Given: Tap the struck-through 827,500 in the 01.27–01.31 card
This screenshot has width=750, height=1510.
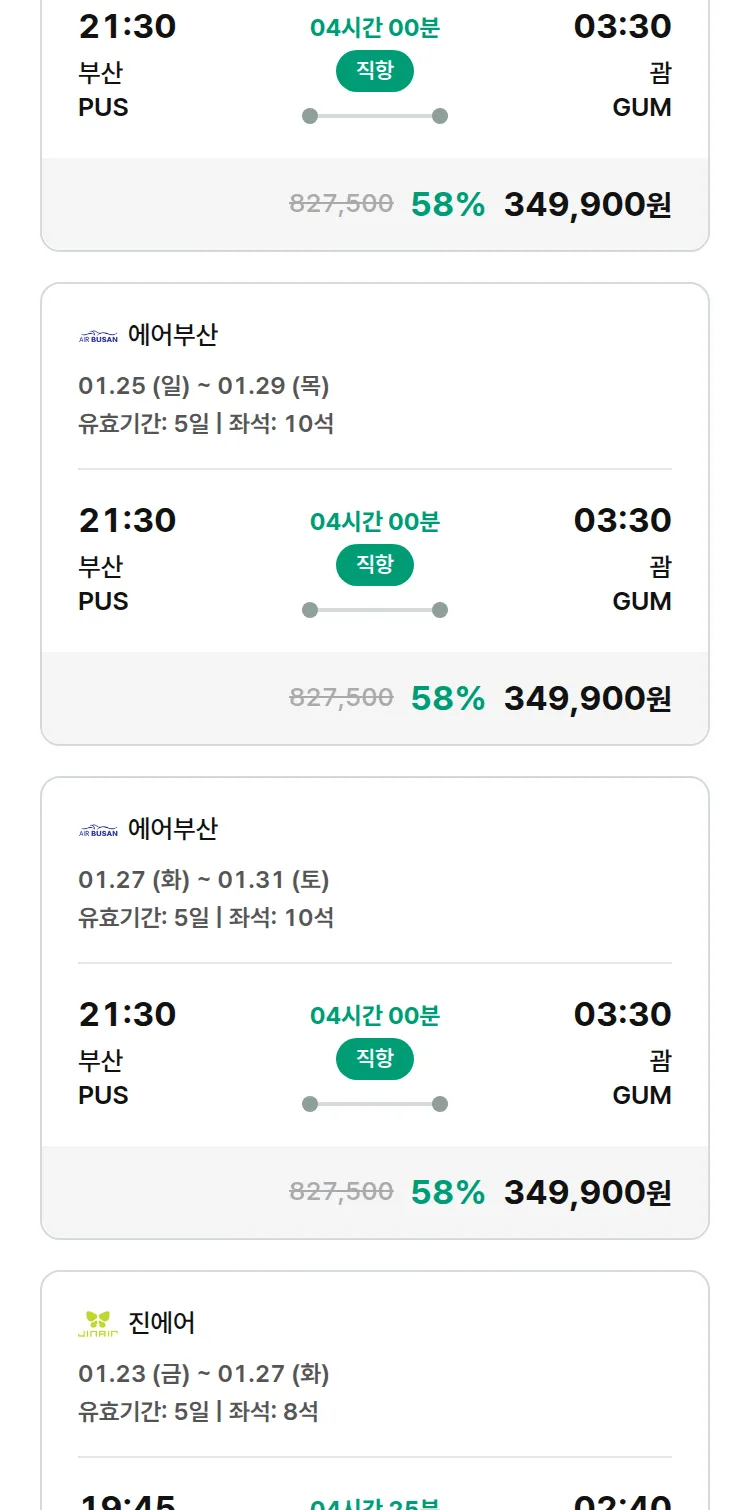Looking at the screenshot, I should [341, 1191].
